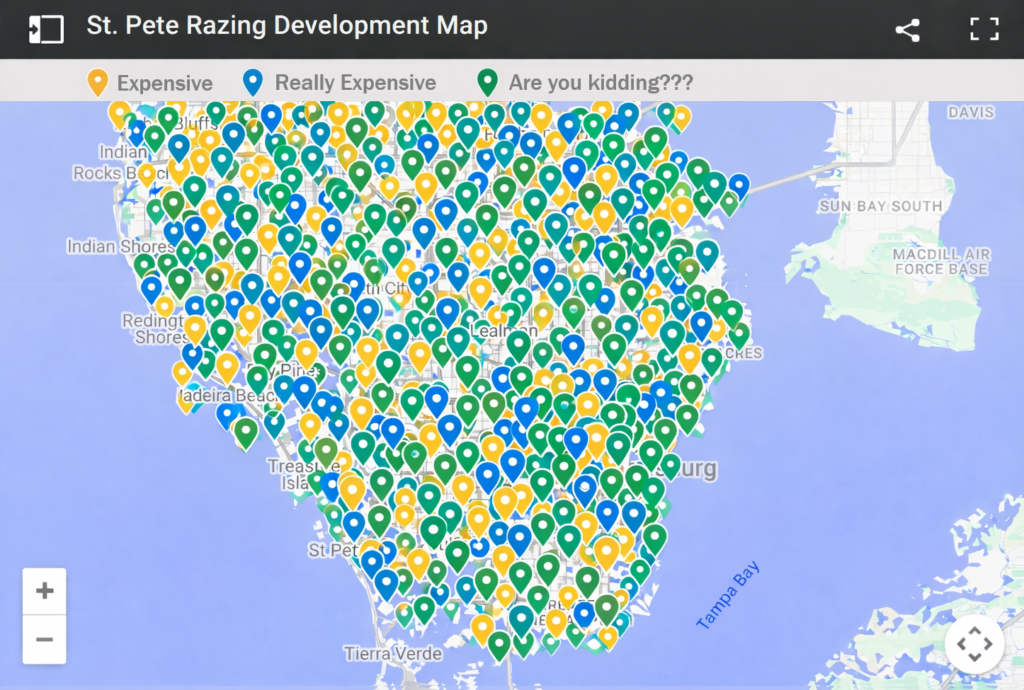Image resolution: width=1024 pixels, height=690 pixels.
Task: Click the pan direction control
Action: pos(974,644)
